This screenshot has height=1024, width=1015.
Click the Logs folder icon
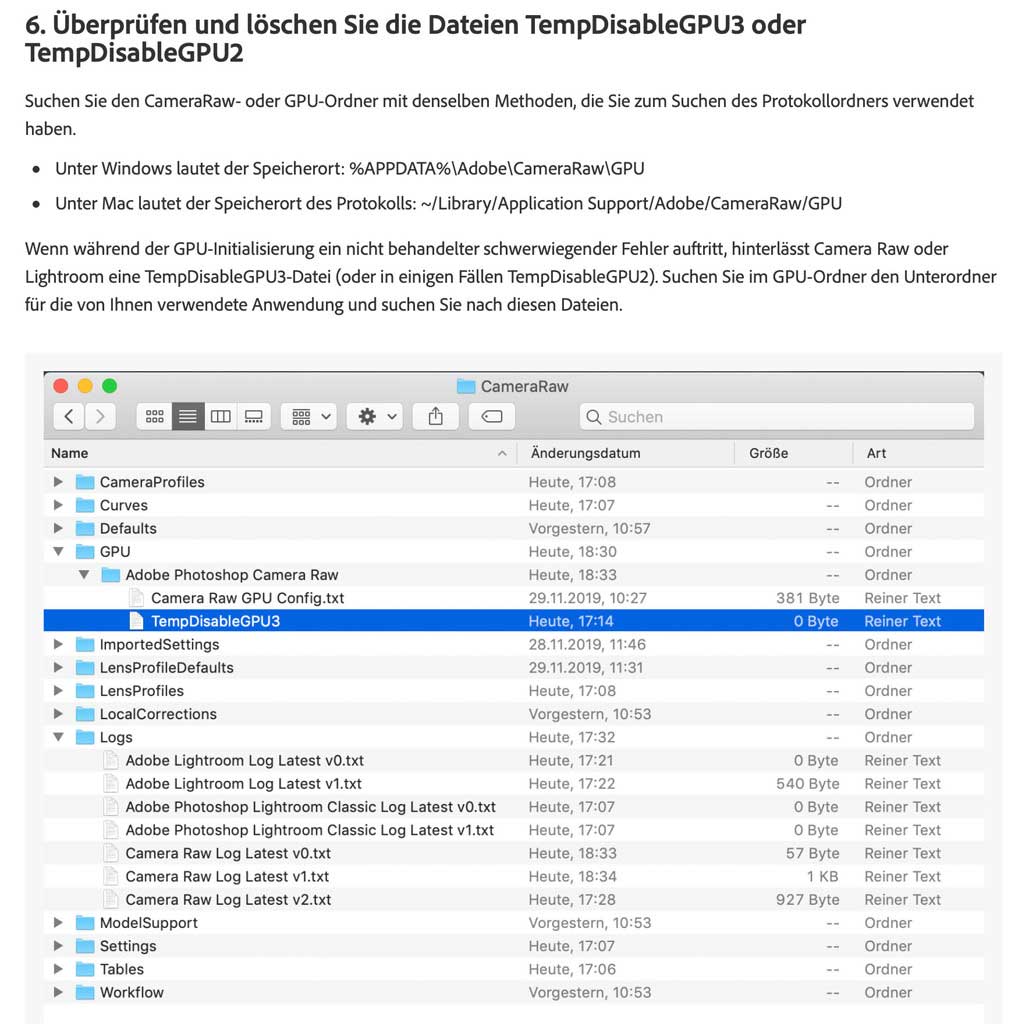click(85, 737)
